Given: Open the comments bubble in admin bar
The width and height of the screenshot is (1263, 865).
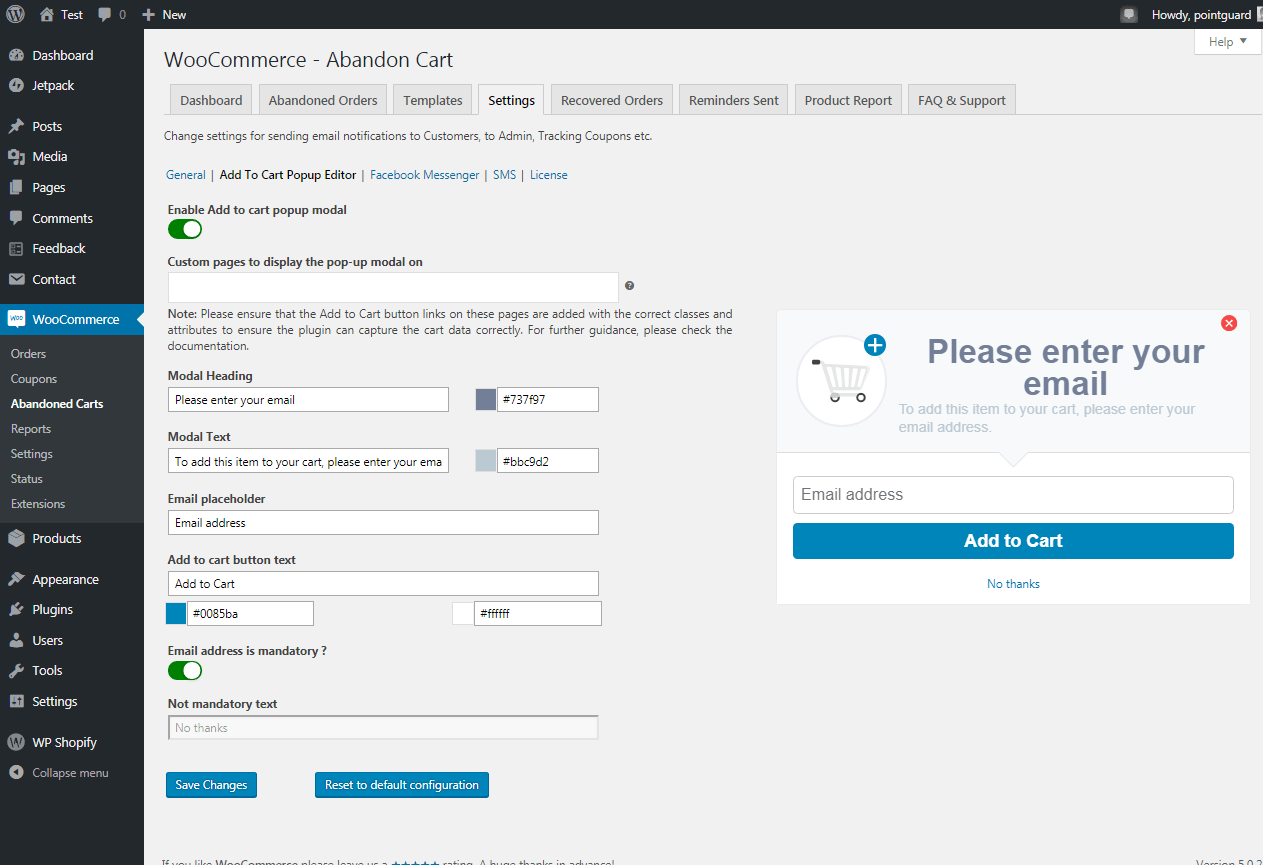Looking at the screenshot, I should click(x=112, y=15).
